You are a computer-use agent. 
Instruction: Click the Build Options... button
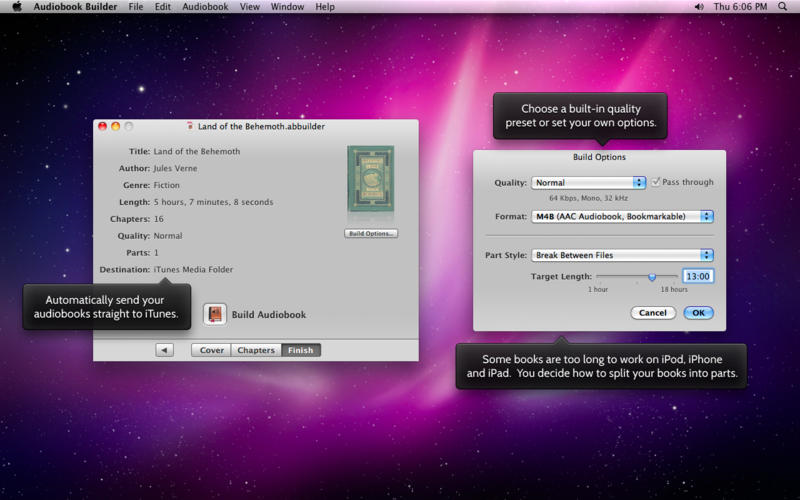coord(371,233)
